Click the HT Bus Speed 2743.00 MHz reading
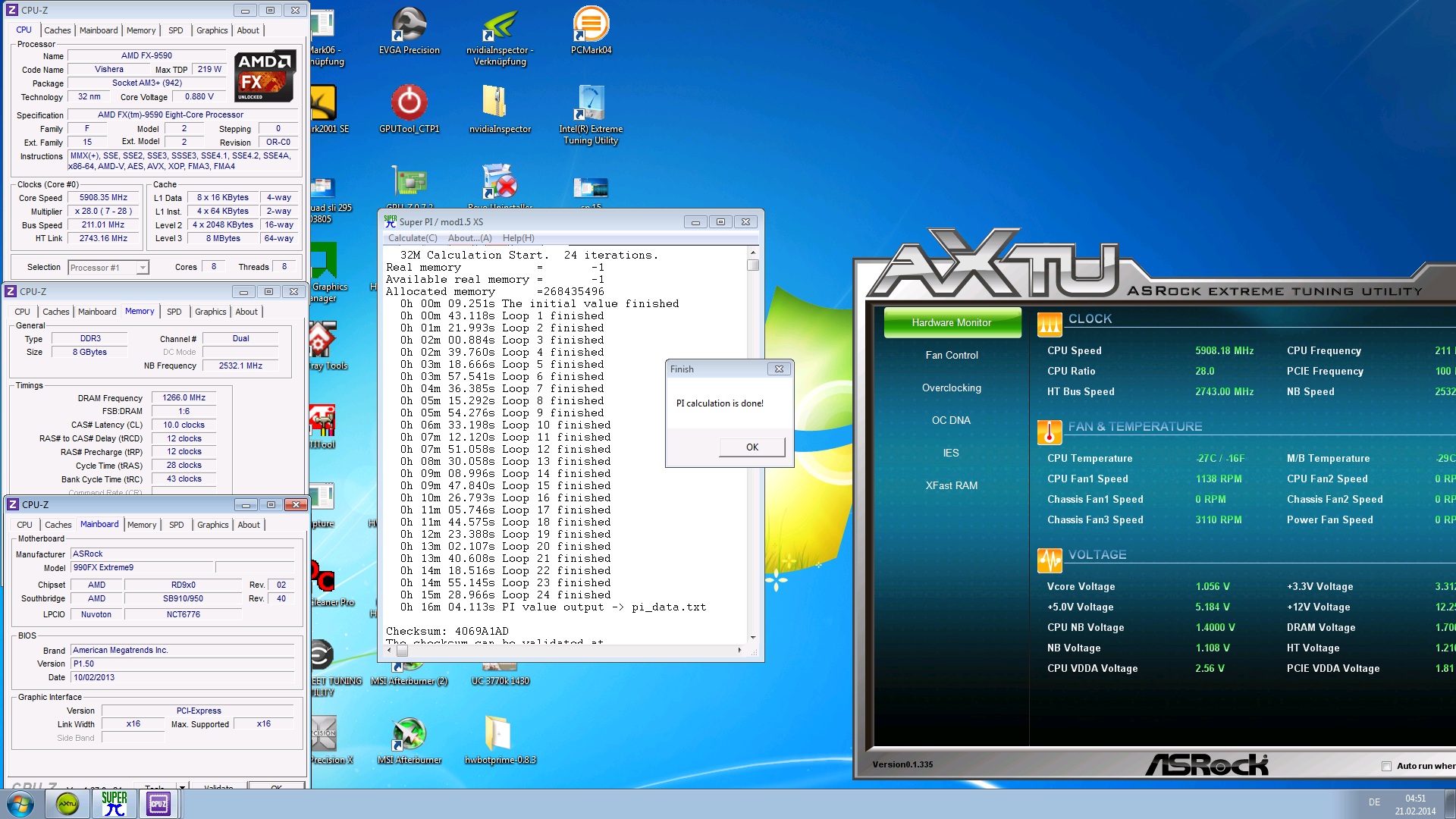The height and width of the screenshot is (819, 1456). pyautogui.click(x=1224, y=392)
